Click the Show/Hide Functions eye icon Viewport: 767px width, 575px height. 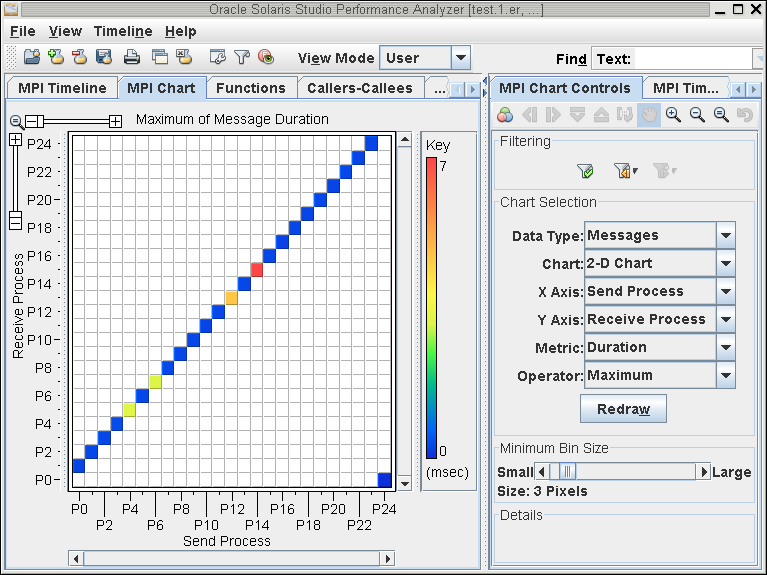[266, 57]
